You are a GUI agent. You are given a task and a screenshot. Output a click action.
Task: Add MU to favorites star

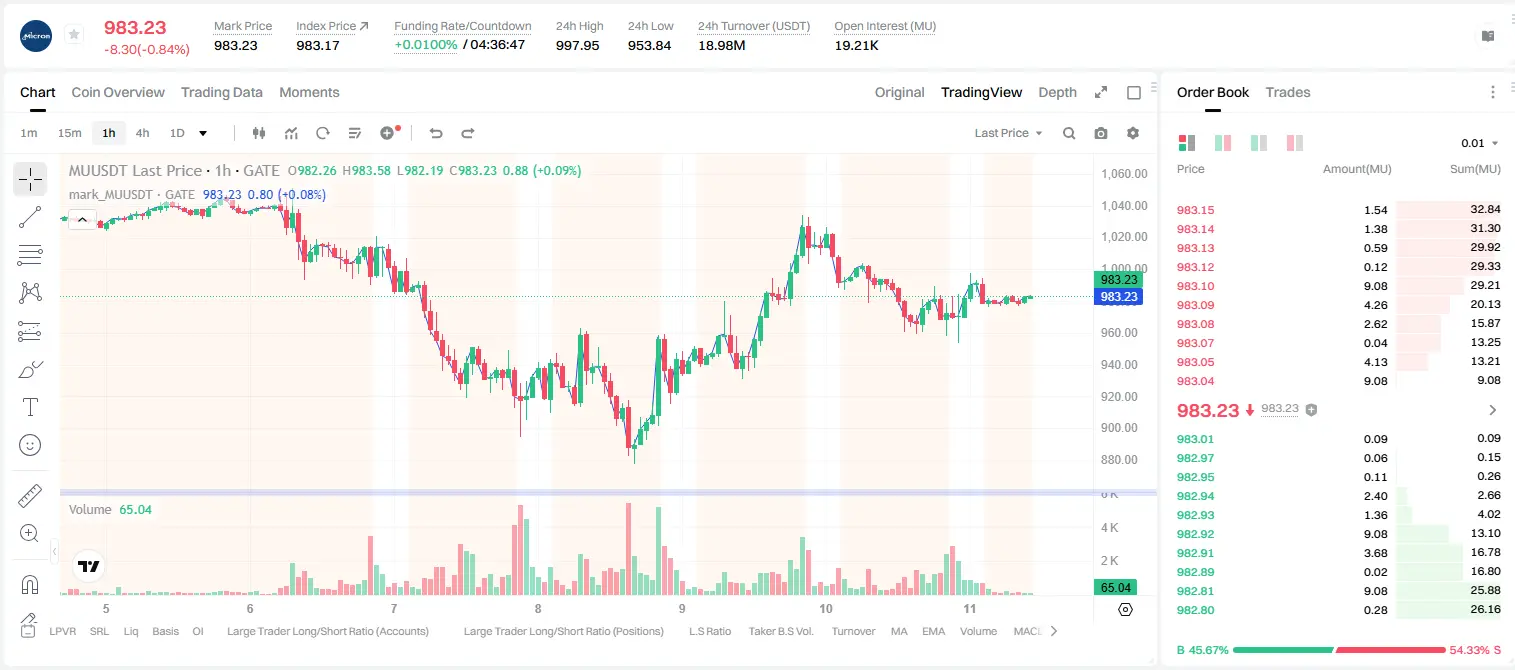click(74, 35)
